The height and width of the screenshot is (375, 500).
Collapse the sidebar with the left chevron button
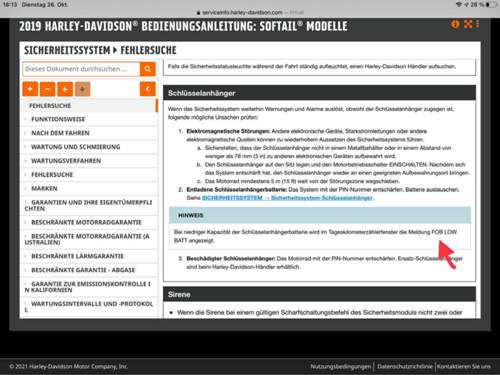(x=148, y=89)
